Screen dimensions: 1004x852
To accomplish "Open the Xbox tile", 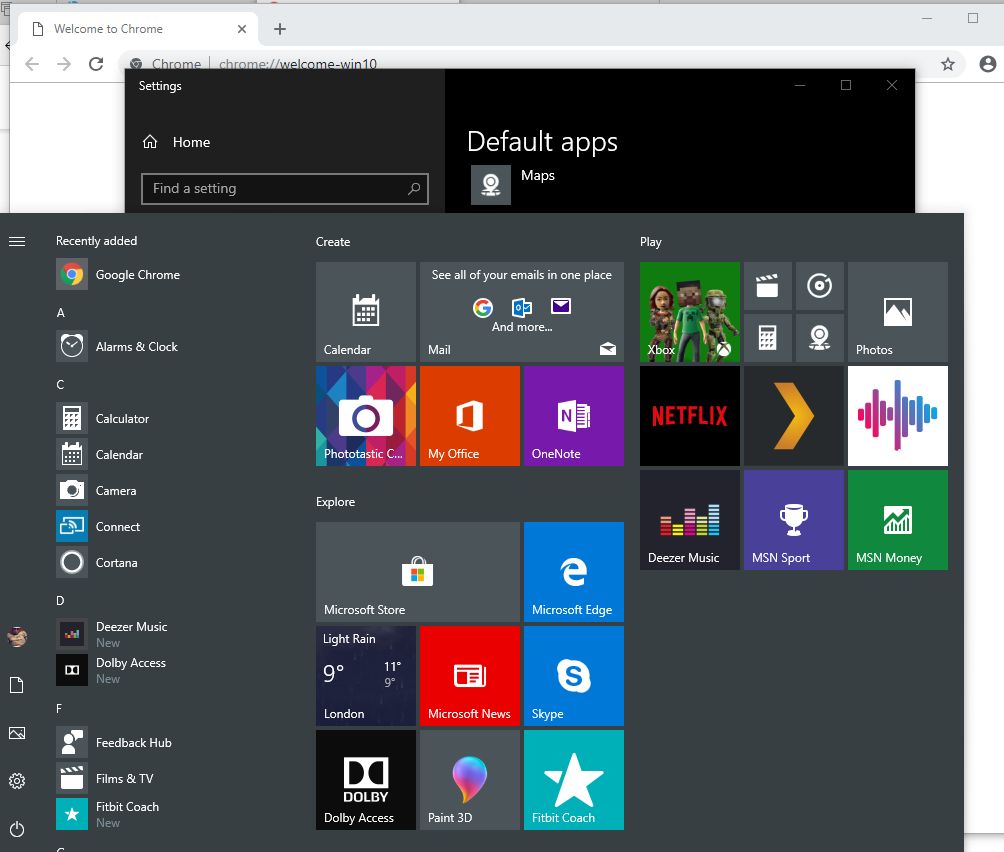I will (689, 312).
